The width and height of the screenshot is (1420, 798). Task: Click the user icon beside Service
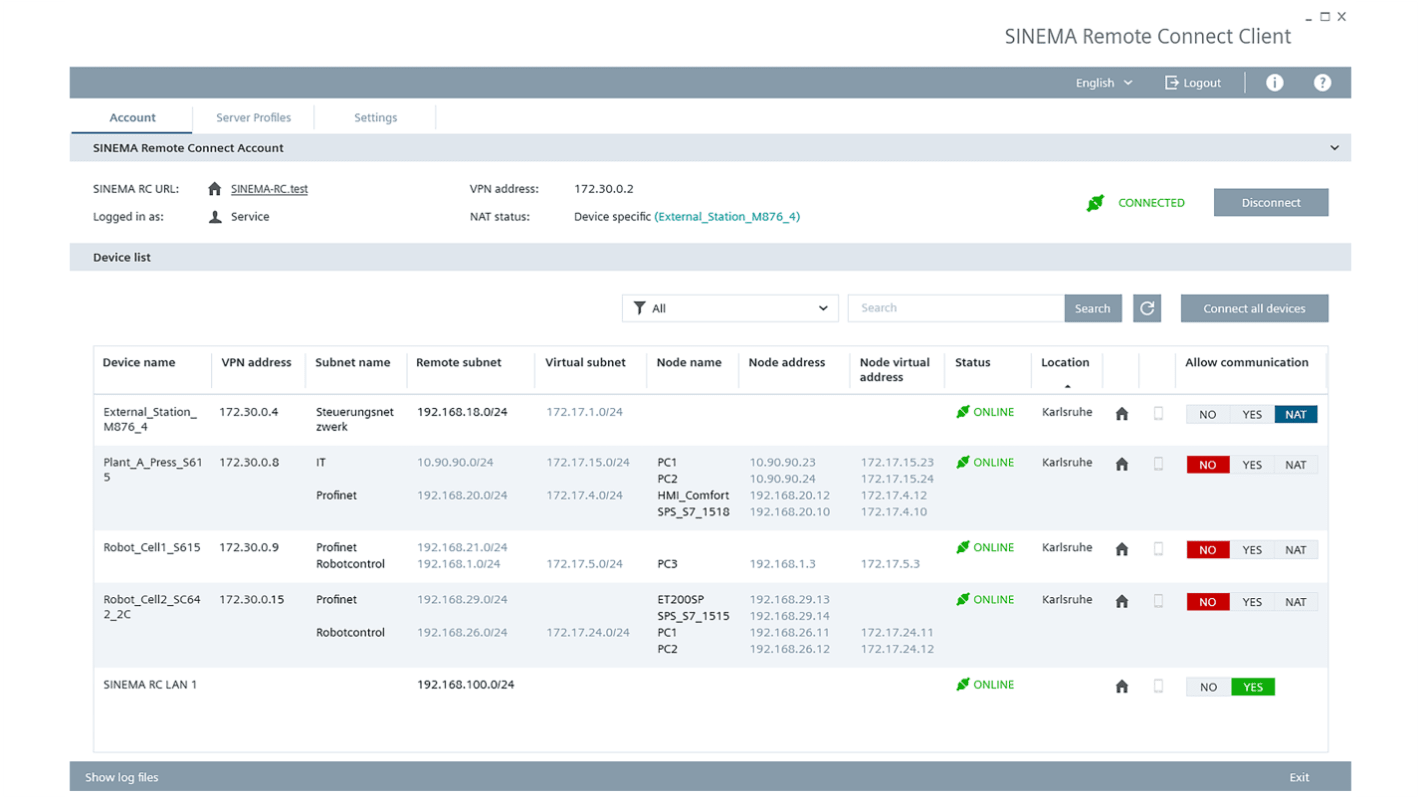click(x=215, y=216)
